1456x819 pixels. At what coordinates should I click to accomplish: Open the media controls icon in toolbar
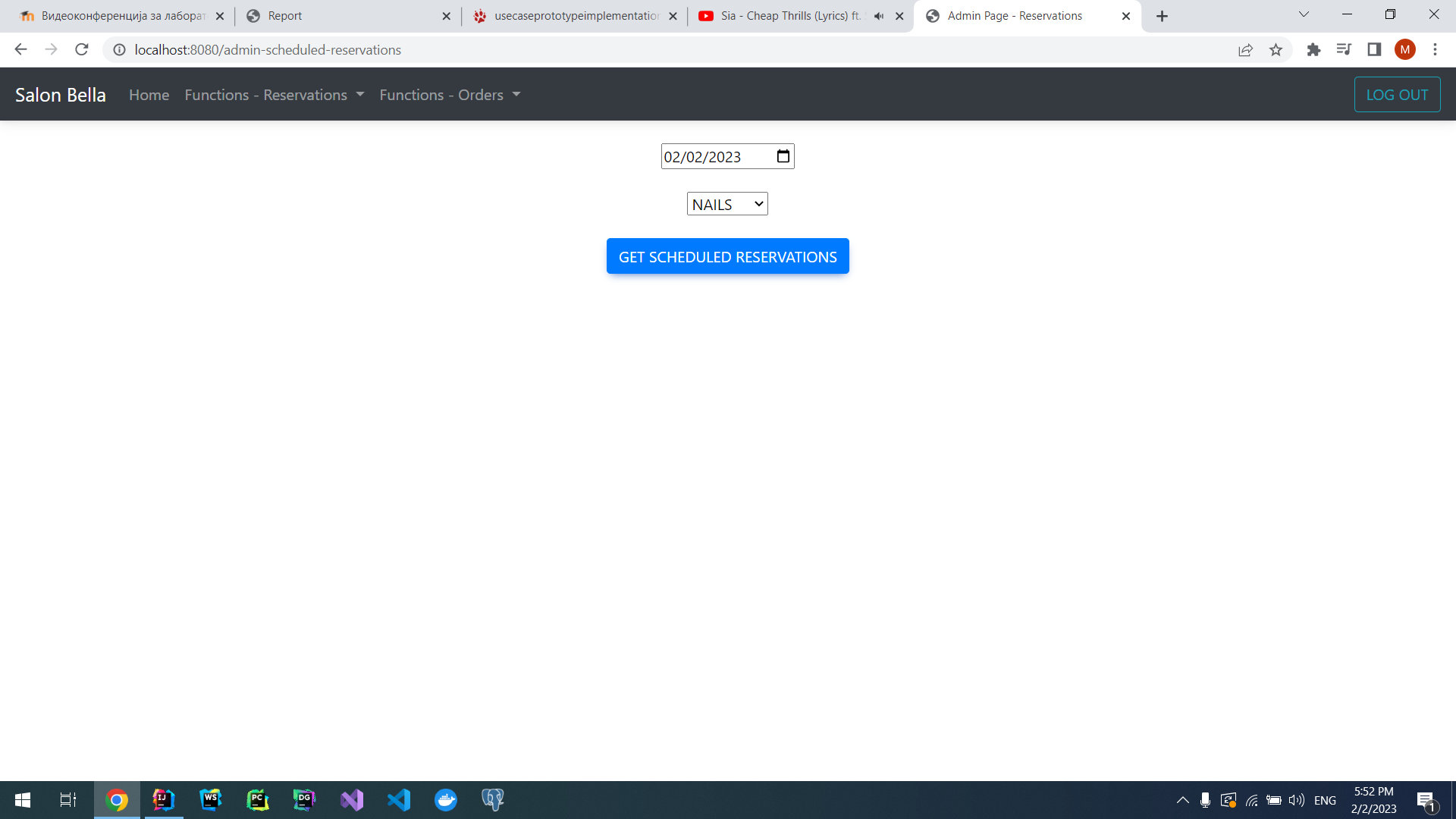(x=1344, y=50)
